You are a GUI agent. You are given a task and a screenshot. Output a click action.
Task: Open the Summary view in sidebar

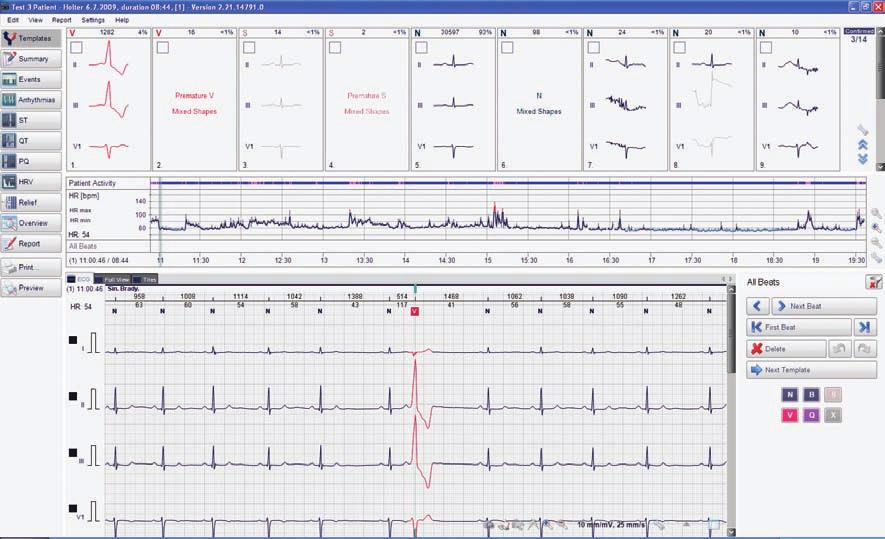pyautogui.click(x=31, y=59)
